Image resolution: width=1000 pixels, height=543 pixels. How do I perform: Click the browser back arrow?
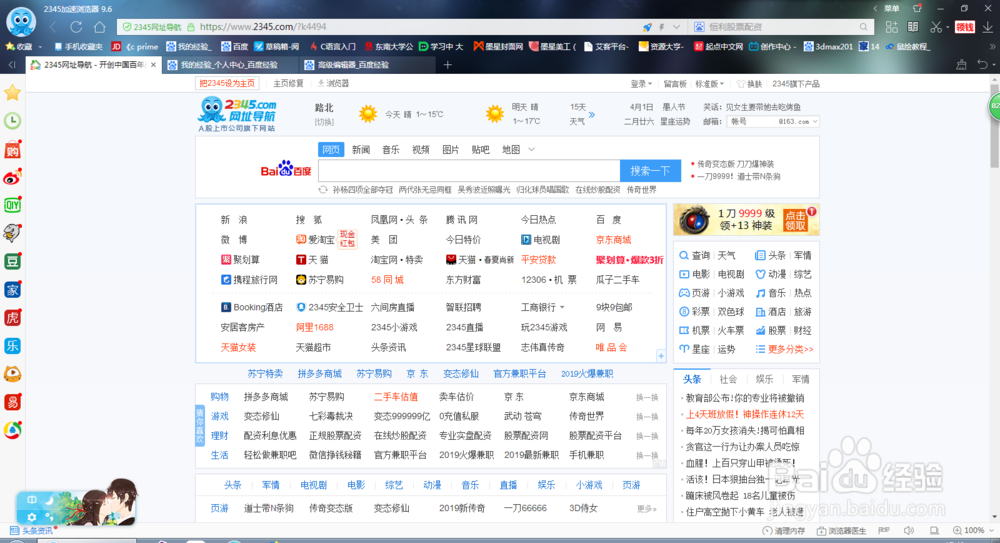point(54,27)
